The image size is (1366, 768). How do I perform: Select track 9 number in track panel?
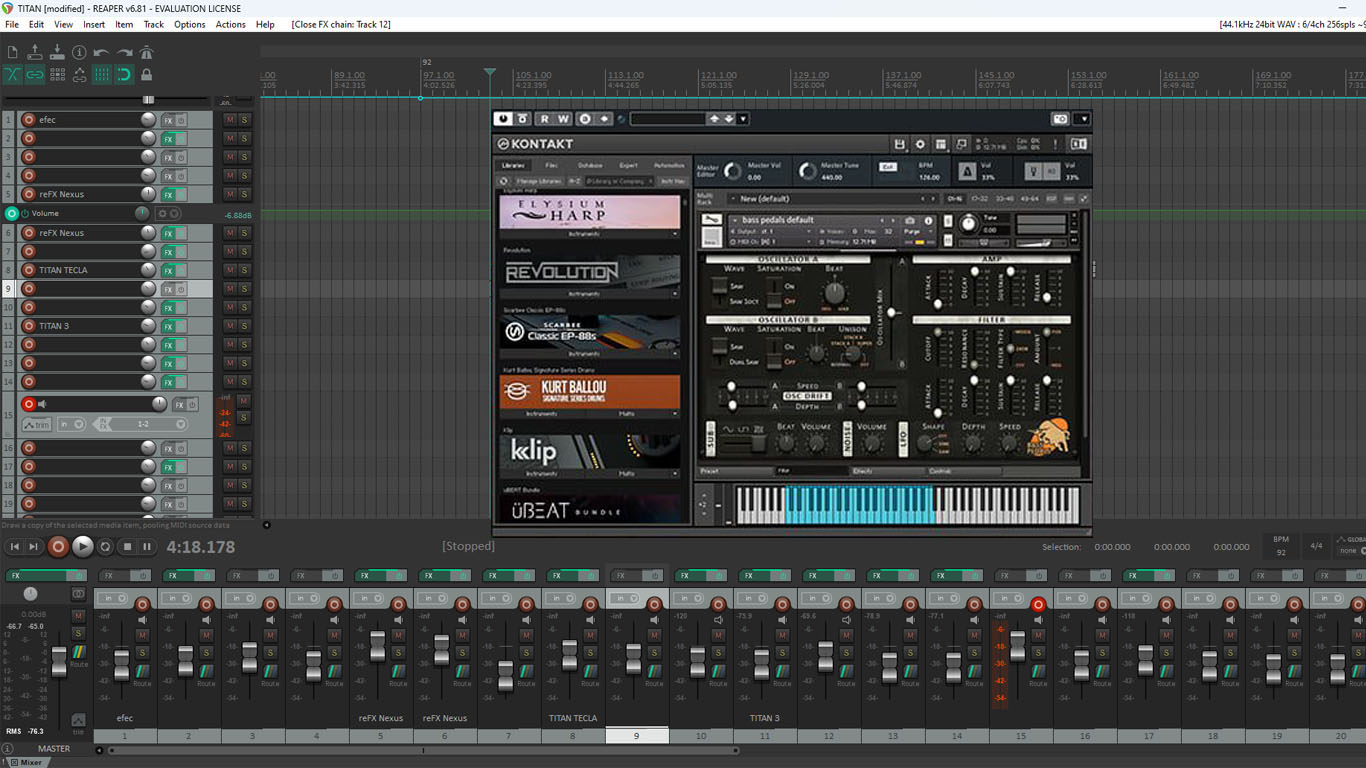click(x=8, y=289)
